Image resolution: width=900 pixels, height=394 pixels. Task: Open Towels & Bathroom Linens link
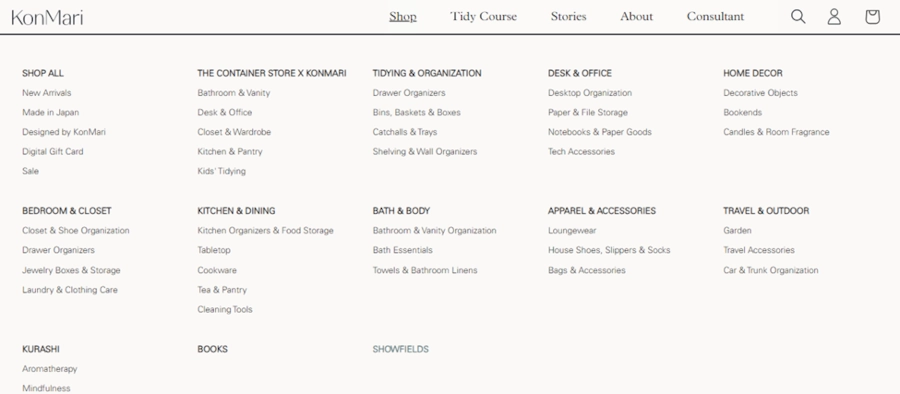pyautogui.click(x=425, y=271)
